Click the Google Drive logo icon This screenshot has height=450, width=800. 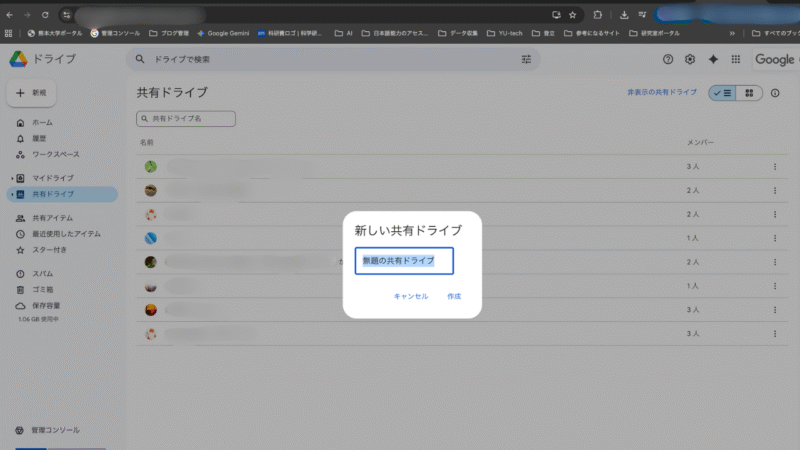17,60
